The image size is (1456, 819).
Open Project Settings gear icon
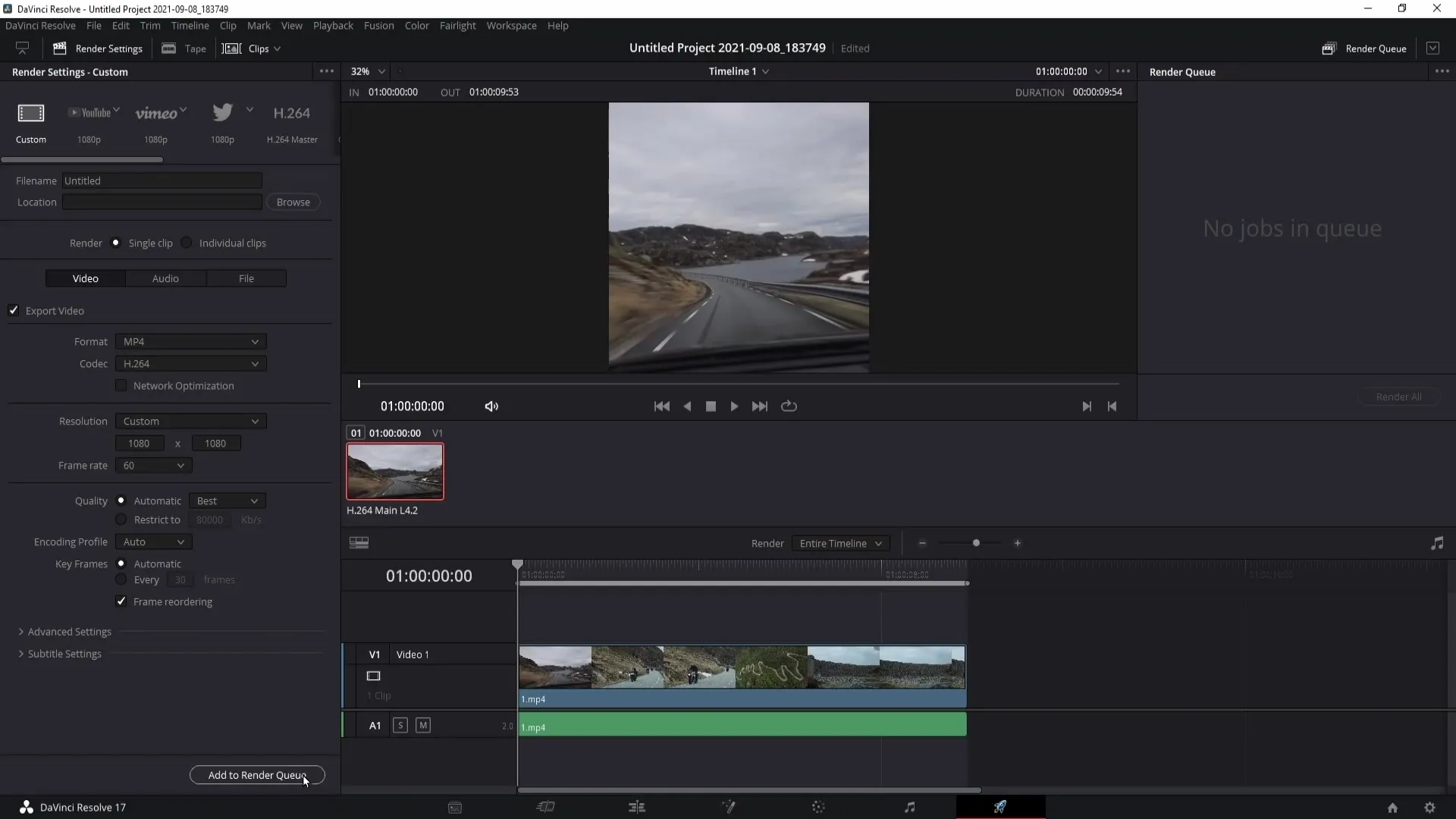pos(1429,808)
